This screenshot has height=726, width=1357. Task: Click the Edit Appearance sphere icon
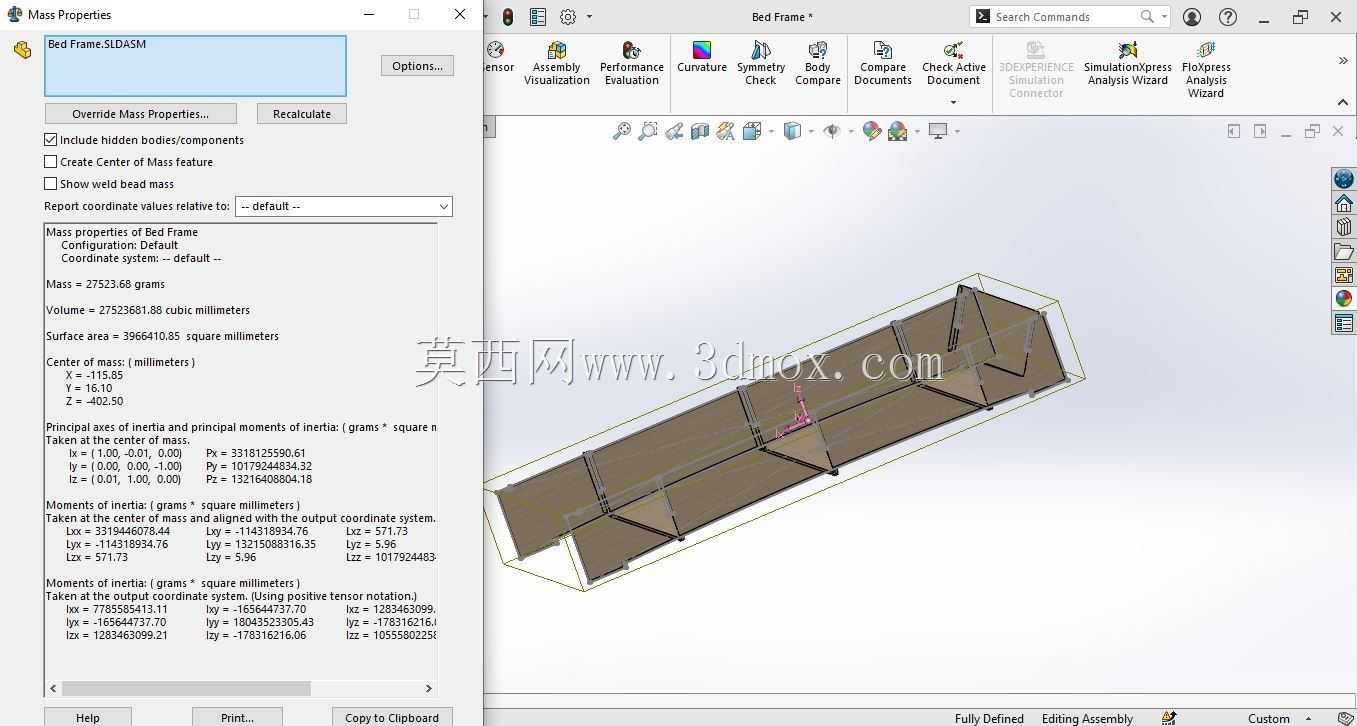pos(871,131)
